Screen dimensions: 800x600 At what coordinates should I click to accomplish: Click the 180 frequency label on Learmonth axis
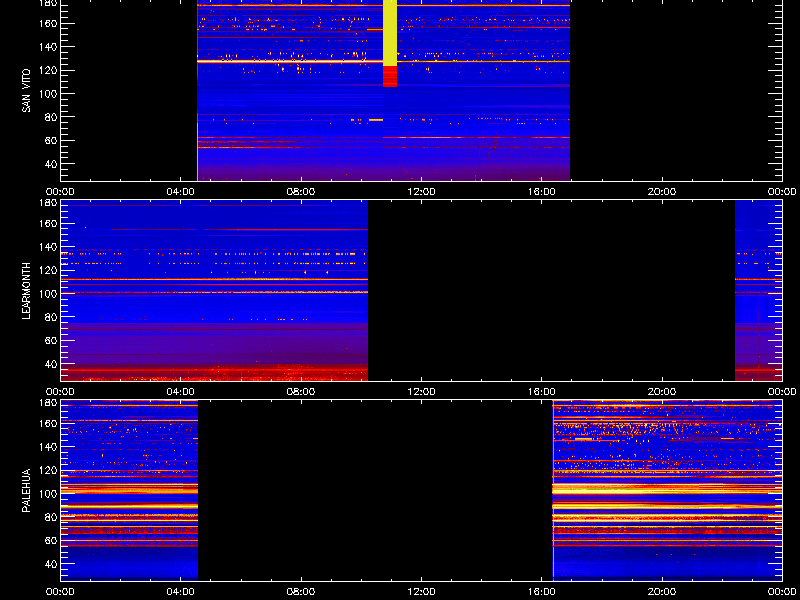pyautogui.click(x=47, y=203)
